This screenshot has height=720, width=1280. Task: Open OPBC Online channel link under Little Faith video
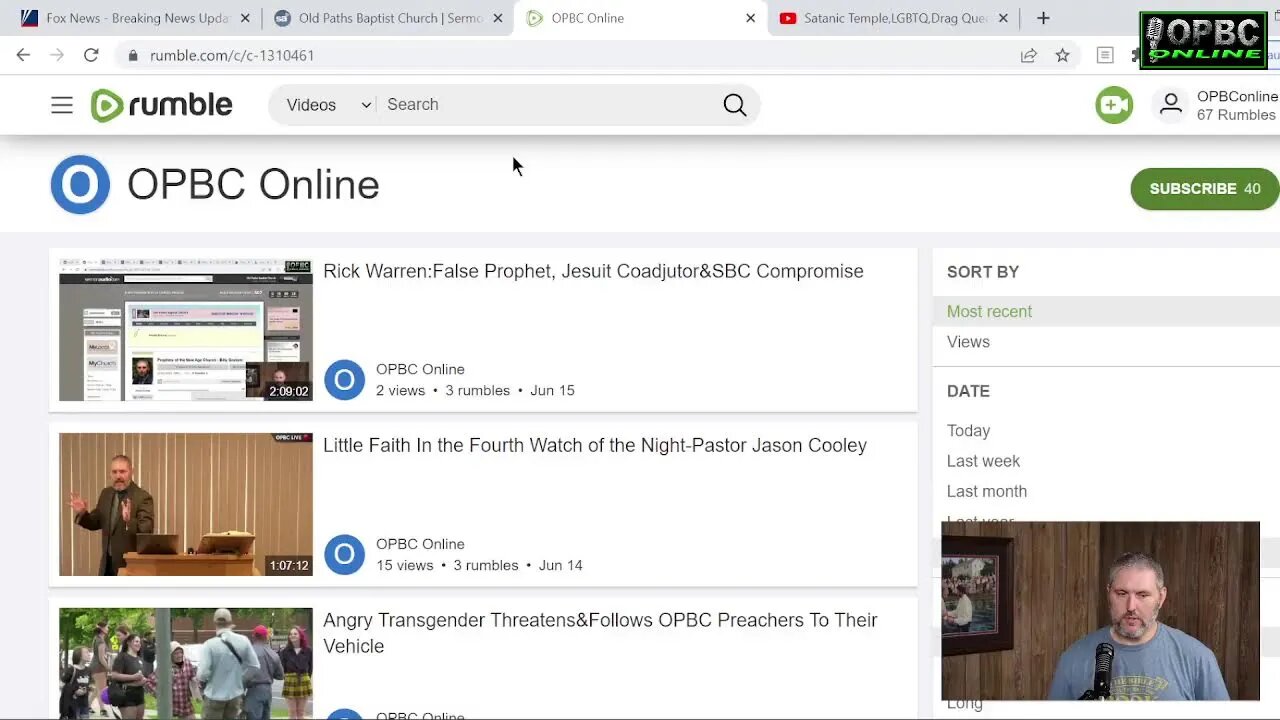tap(420, 544)
